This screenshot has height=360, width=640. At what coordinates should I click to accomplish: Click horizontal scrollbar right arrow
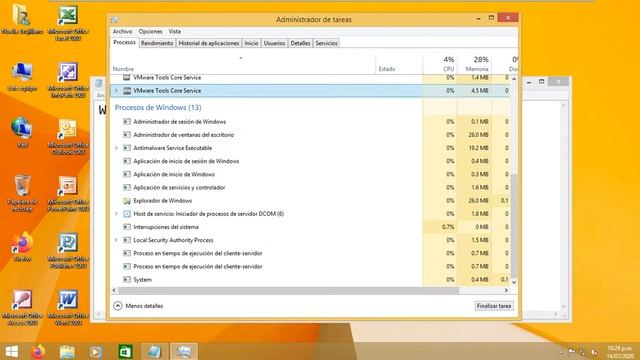[x=506, y=290]
